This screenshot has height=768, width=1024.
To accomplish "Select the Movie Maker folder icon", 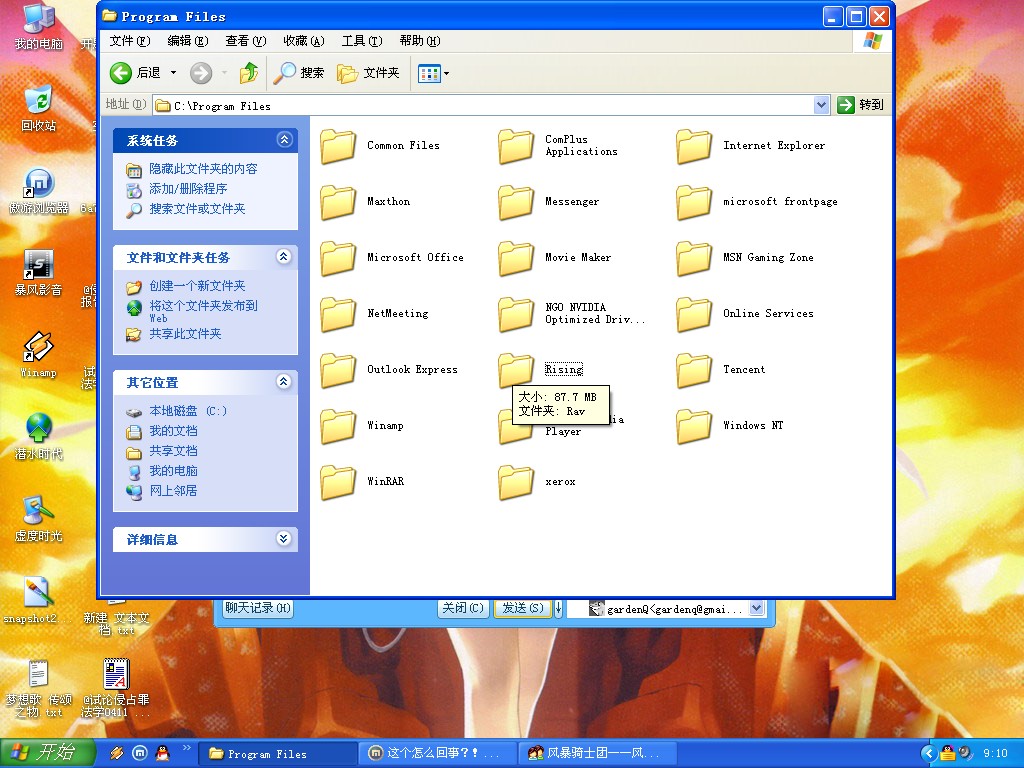I will click(515, 258).
